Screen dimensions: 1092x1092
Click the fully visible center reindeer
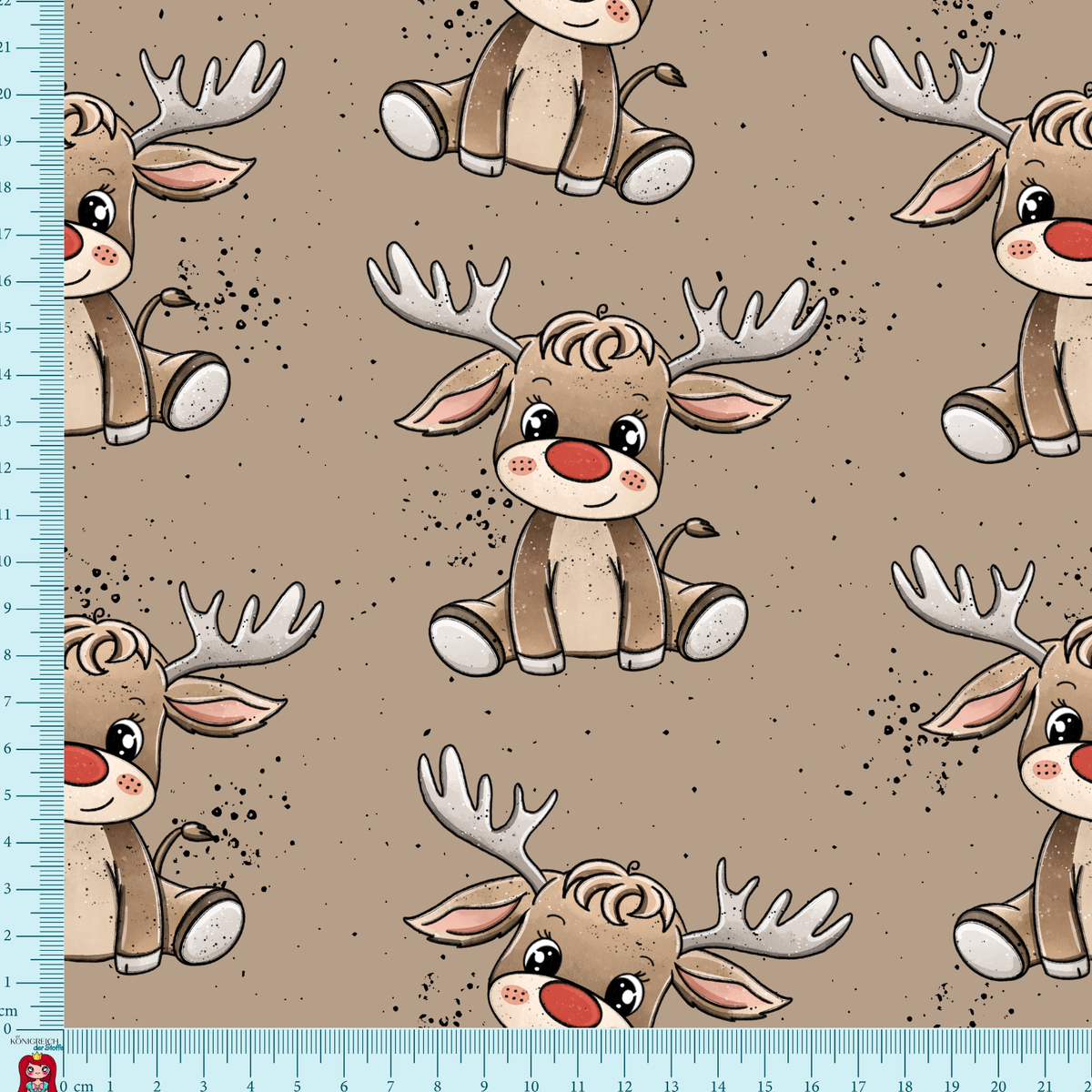click(x=596, y=458)
